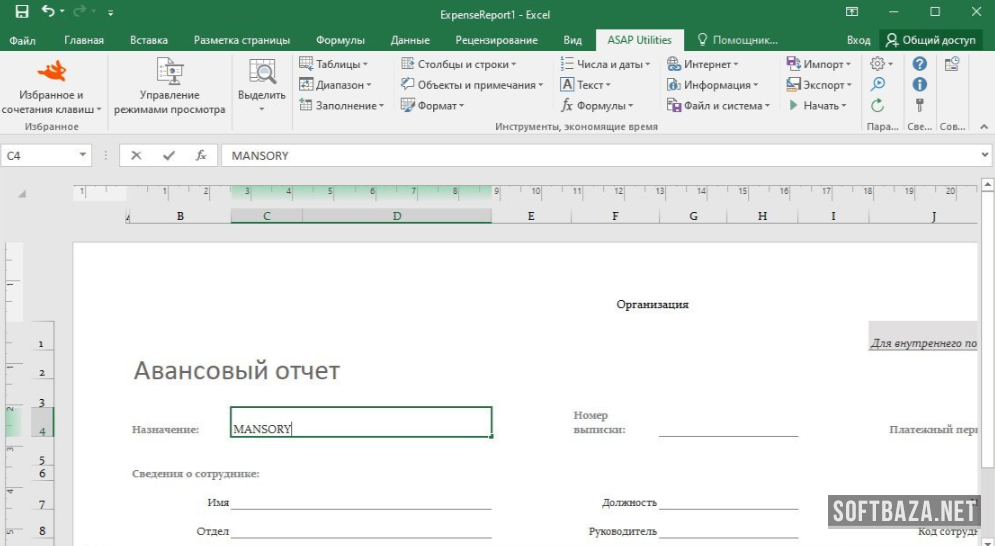This screenshot has height=546, width=995.
Task: Click the Save icon in quick access toolbar
Action: tap(21, 12)
